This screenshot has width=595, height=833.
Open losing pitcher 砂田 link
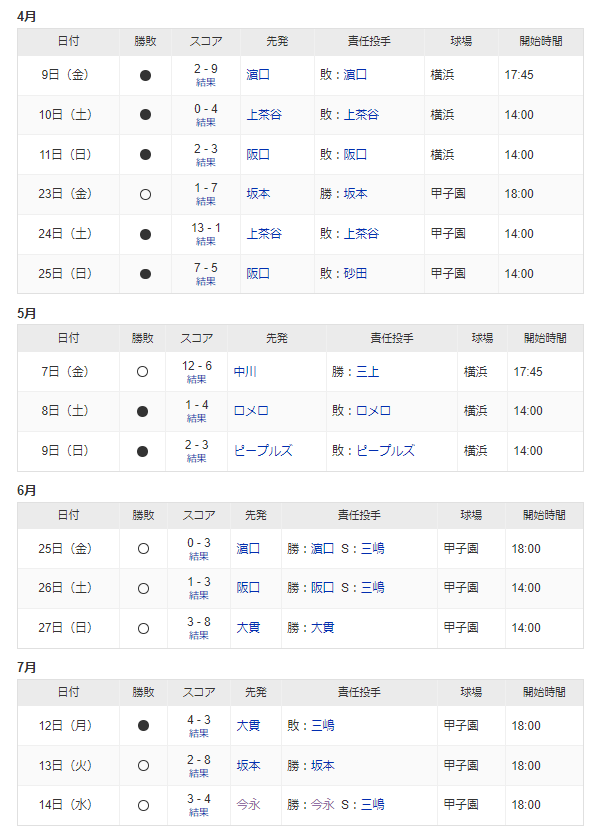pos(355,274)
